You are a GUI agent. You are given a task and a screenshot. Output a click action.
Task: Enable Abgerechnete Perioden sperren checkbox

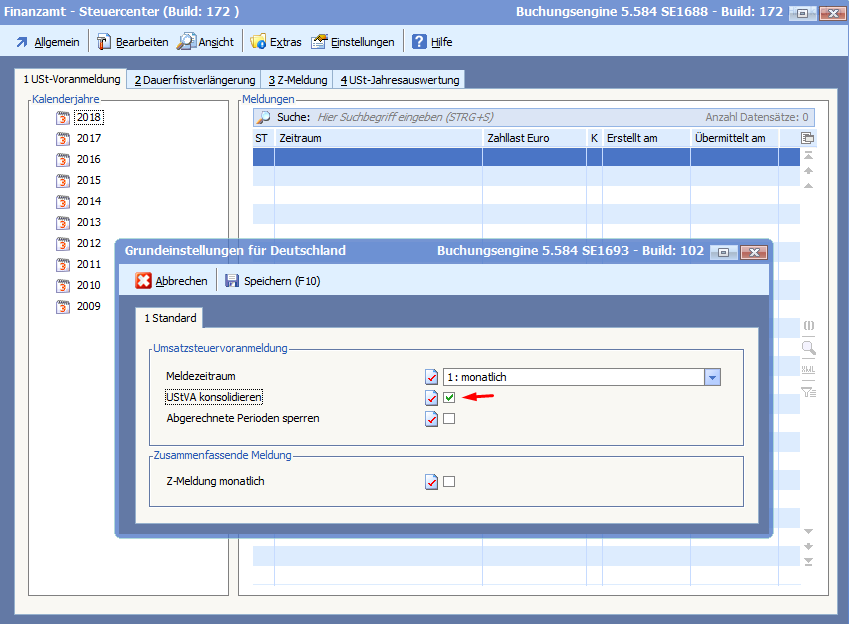[449, 419]
